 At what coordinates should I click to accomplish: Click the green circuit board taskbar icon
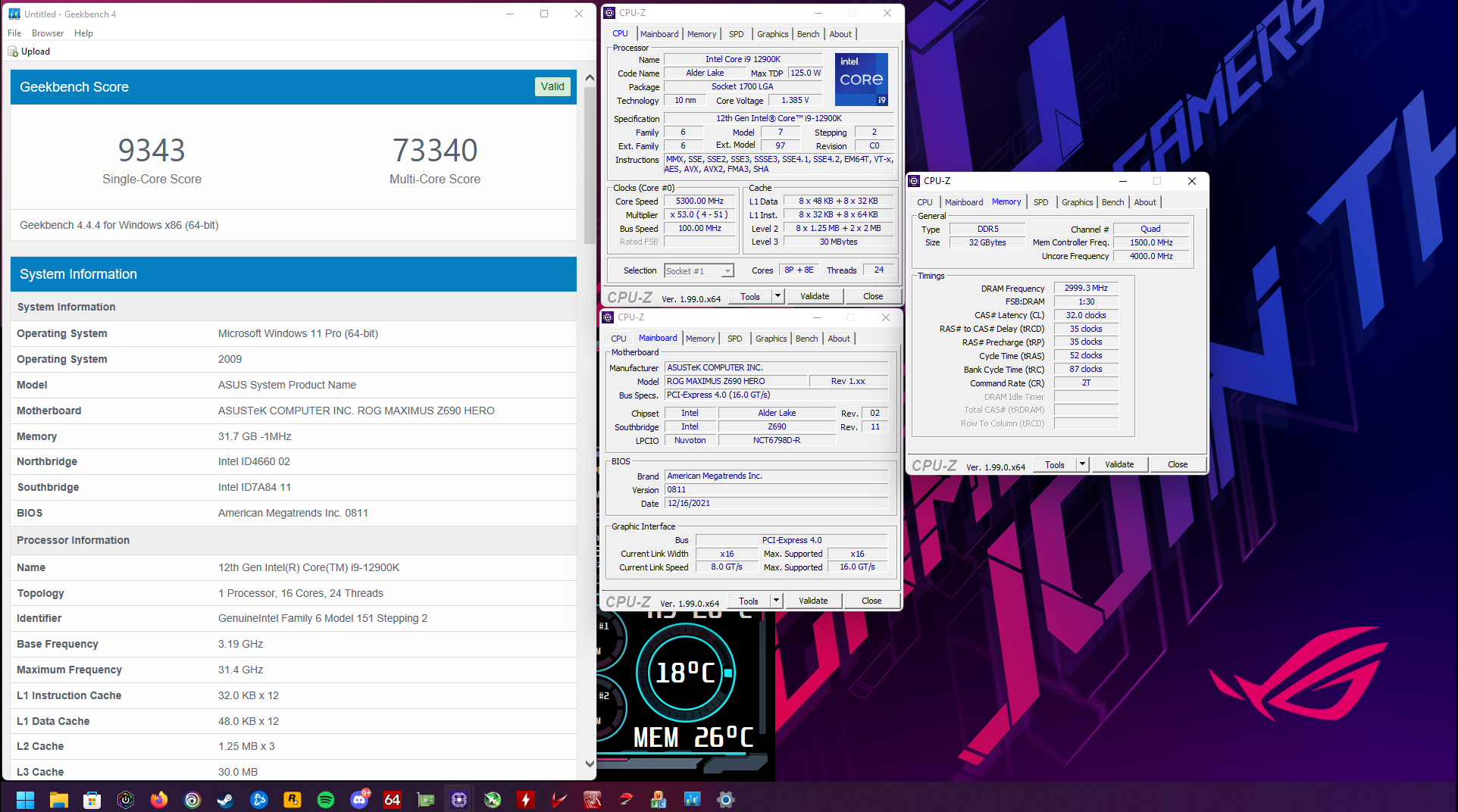tap(426, 799)
